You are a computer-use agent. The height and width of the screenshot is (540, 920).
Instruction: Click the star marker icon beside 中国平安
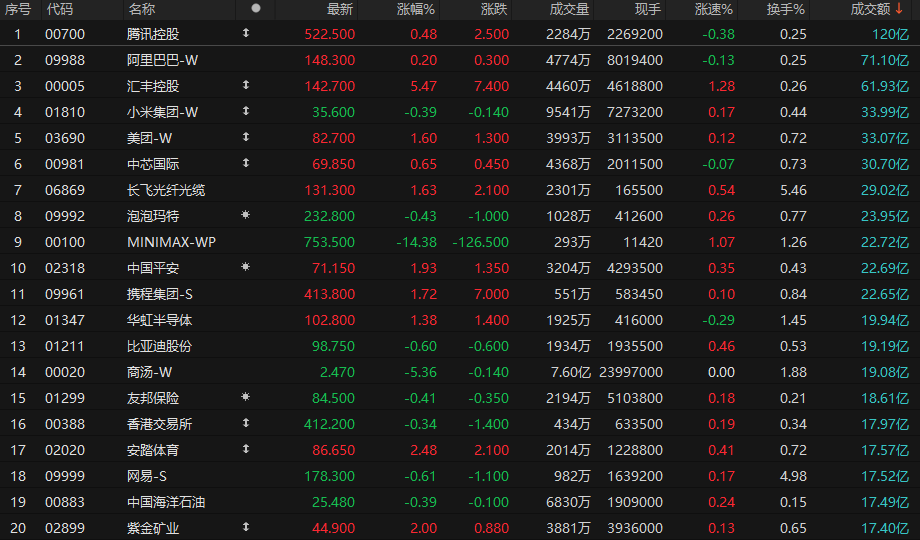point(246,266)
